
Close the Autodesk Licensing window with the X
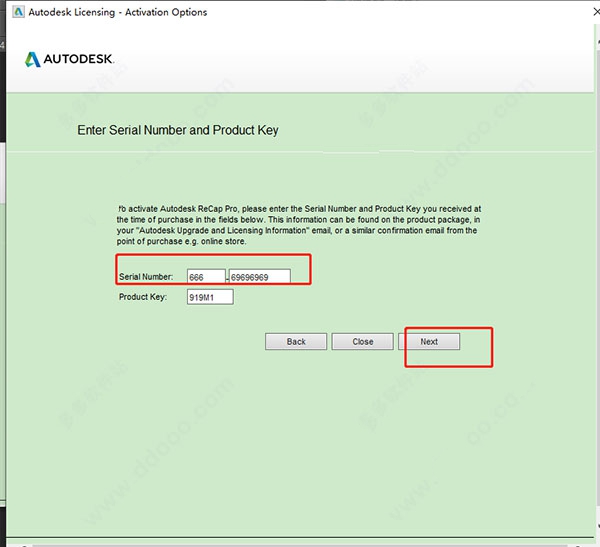click(x=596, y=12)
